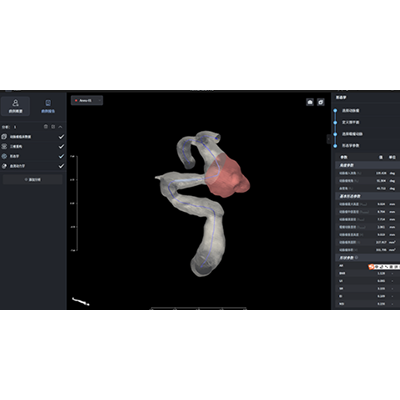Click the wide button below the analysis list
The width and height of the screenshot is (400, 400).
click(x=33, y=180)
